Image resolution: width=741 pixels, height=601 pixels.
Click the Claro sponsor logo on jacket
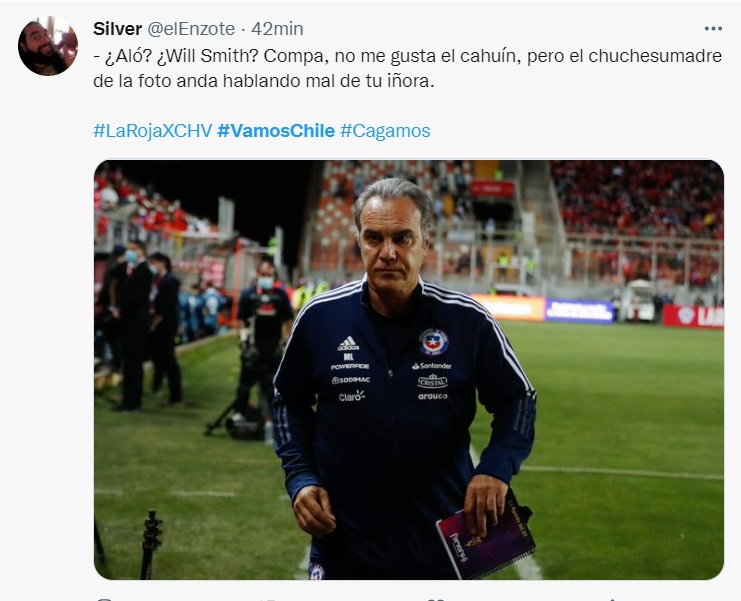352,396
